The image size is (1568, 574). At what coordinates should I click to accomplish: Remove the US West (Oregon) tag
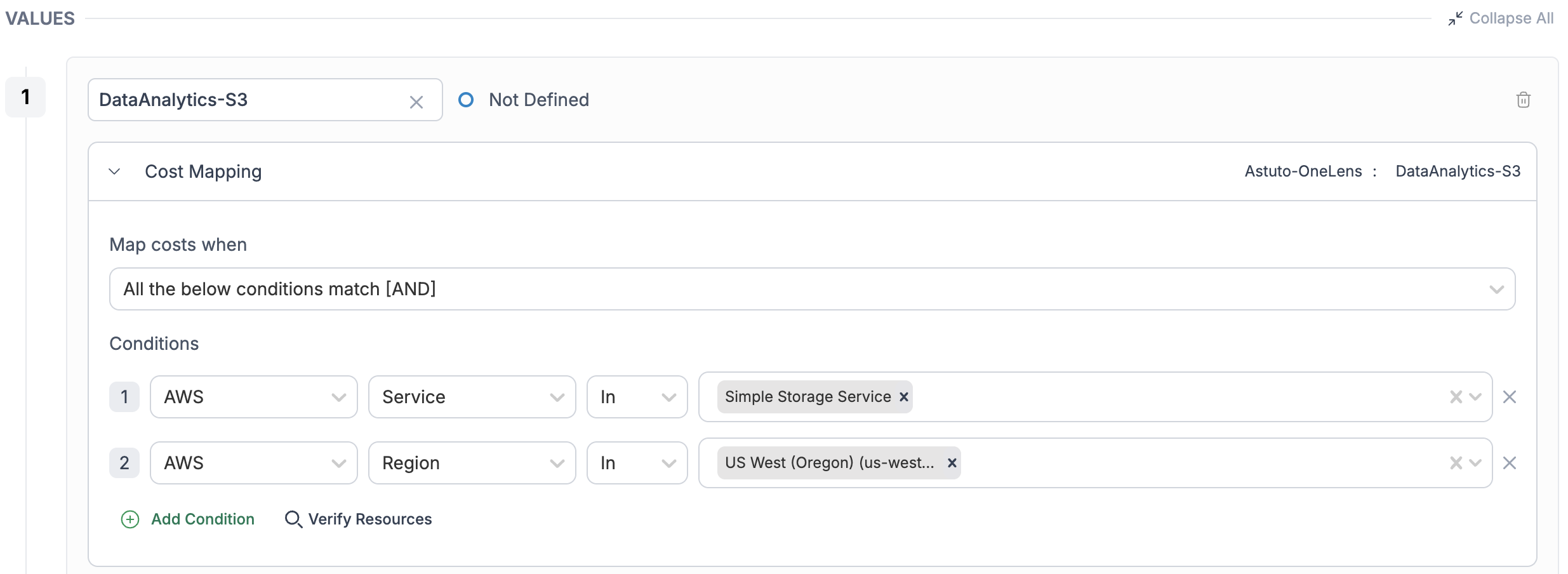[952, 463]
